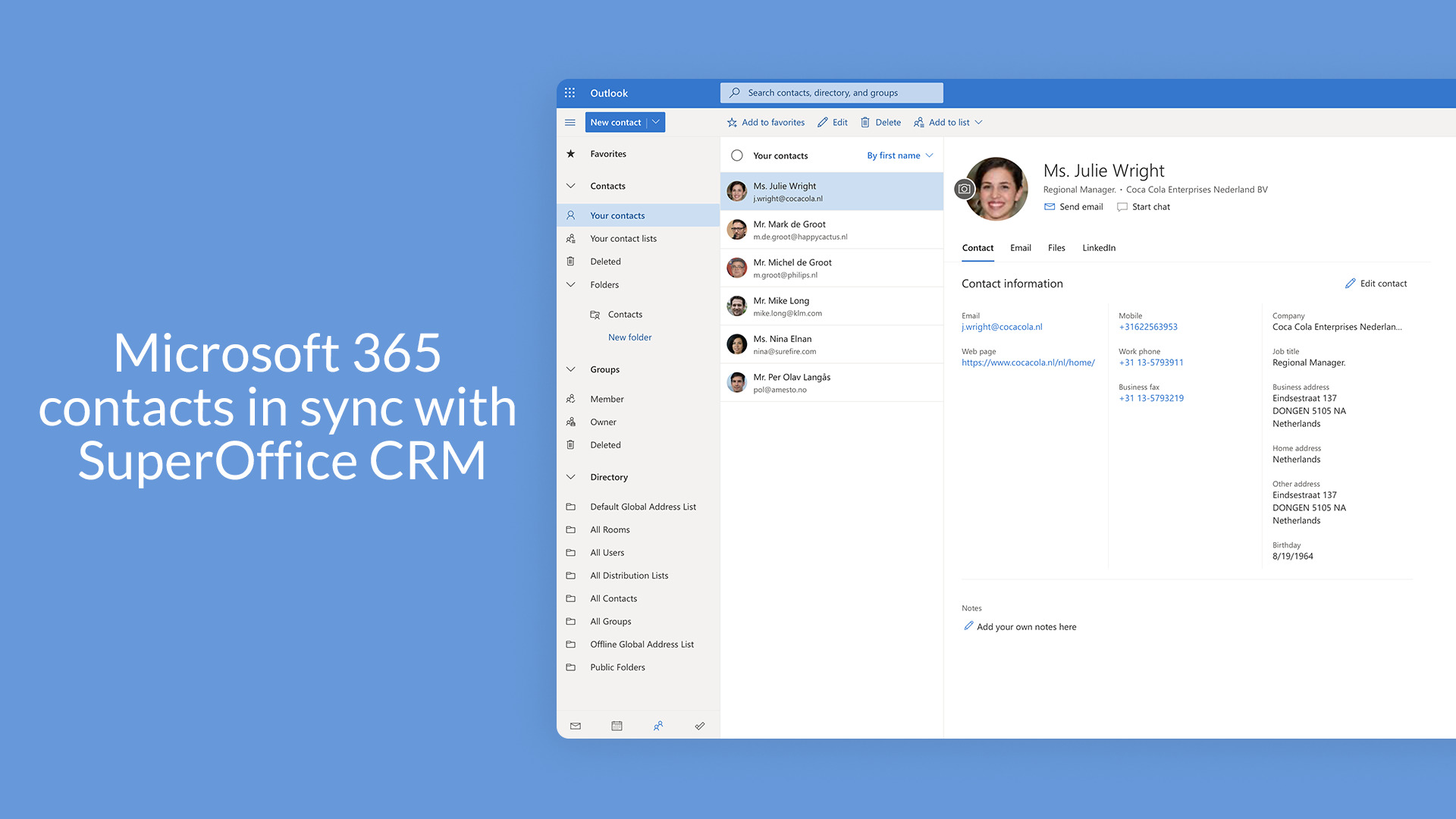Switch to the LinkedIn tab
The width and height of the screenshot is (1456, 819).
(x=1099, y=248)
